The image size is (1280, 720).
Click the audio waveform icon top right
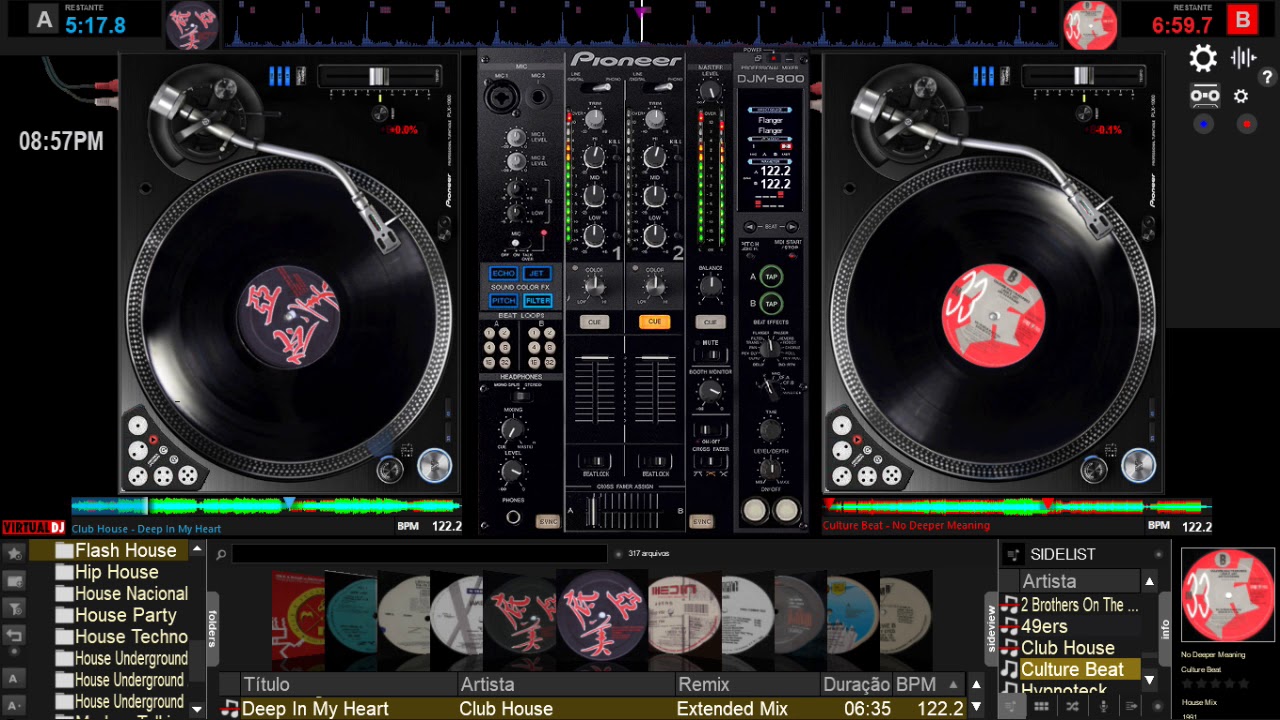coord(1244,57)
